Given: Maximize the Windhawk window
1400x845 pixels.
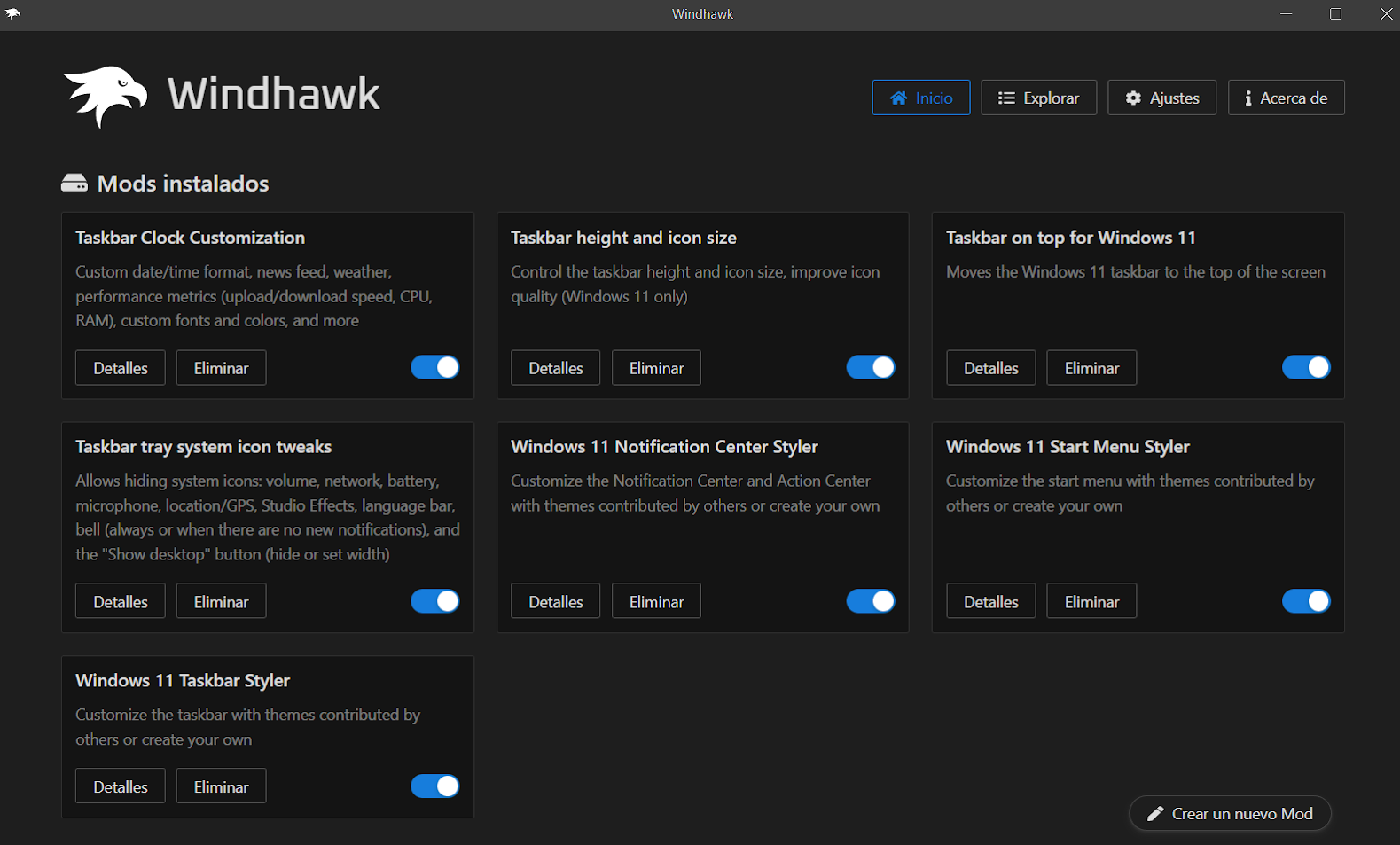Looking at the screenshot, I should point(1336,14).
